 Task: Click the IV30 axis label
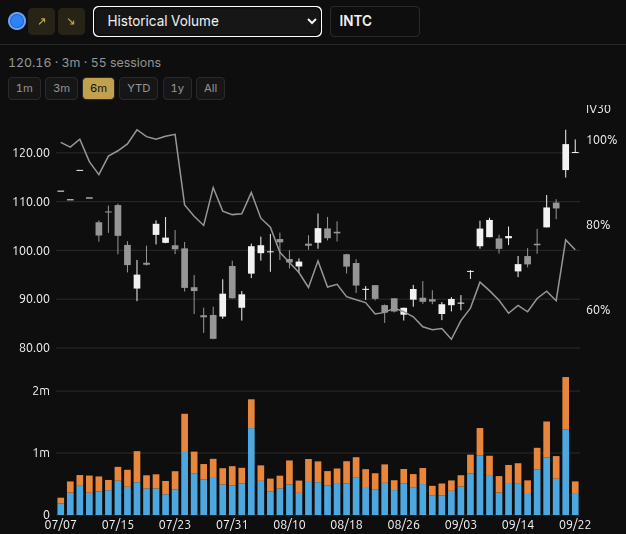click(598, 109)
